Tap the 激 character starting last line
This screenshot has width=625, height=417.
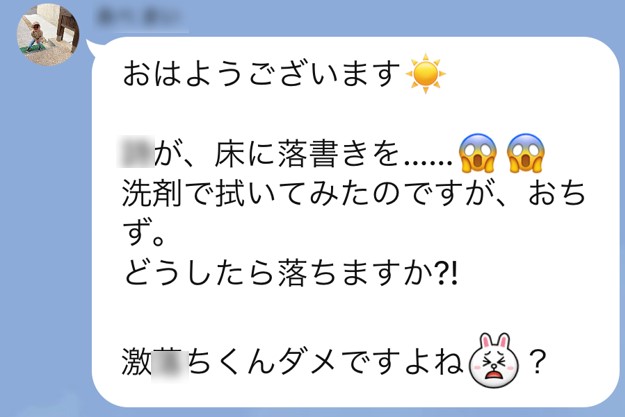137,361
